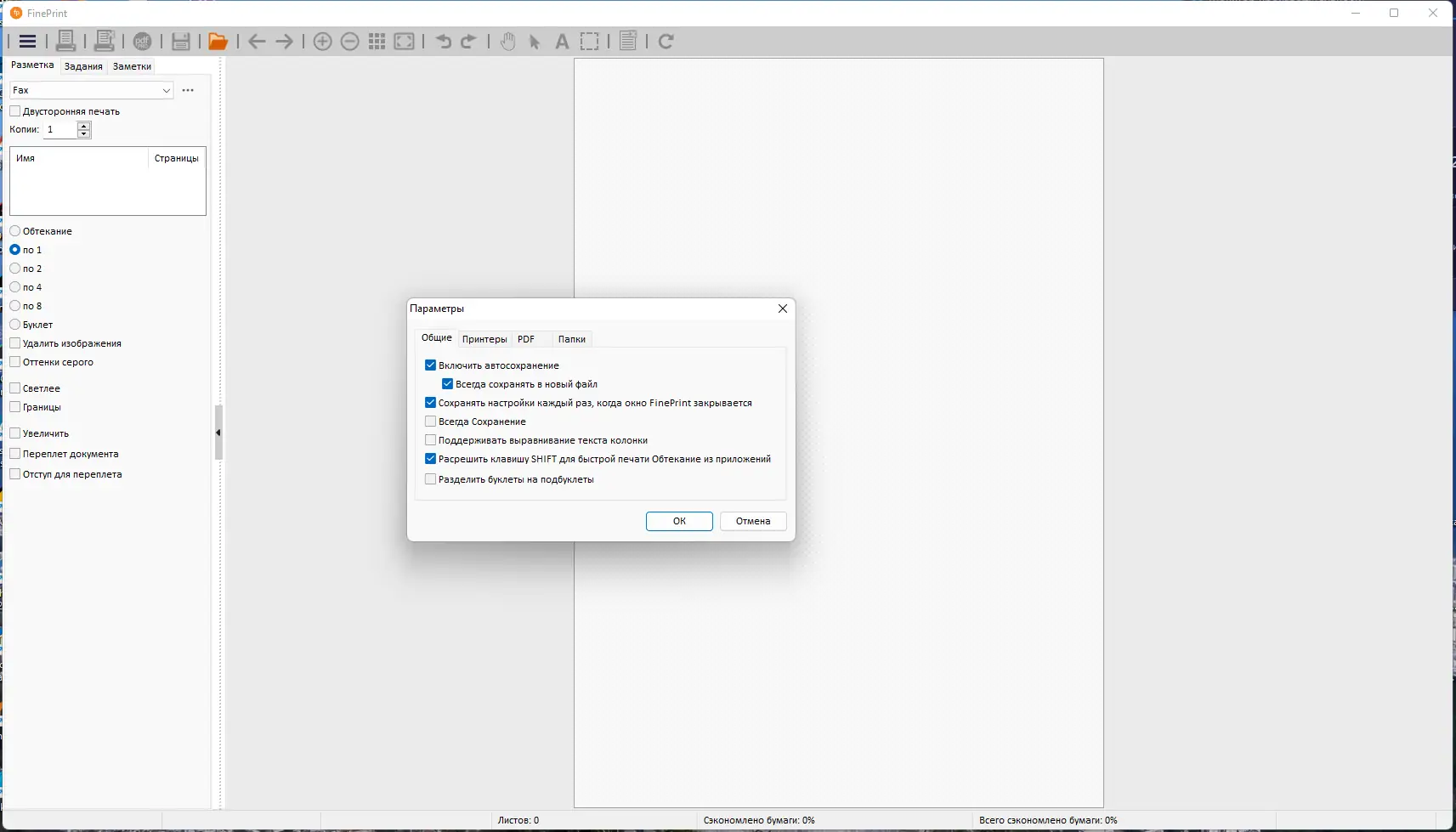Enable Поддерживать выравнивание текста колонки
1456x832 pixels.
click(430, 440)
